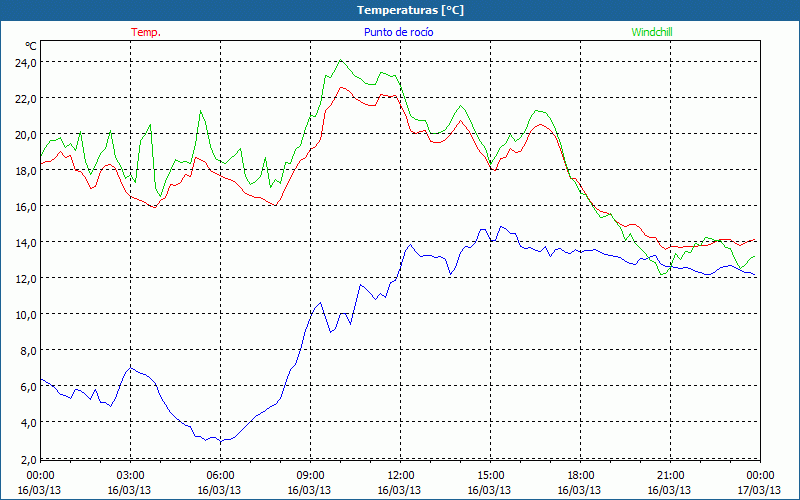Click the 20,0 y-axis value
Image resolution: width=800 pixels, height=500 pixels.
(x=27, y=135)
